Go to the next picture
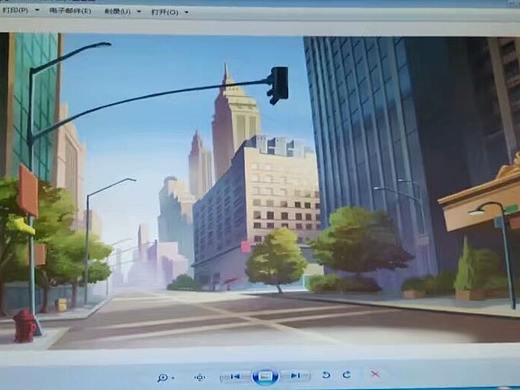This screenshot has height=390, width=520. (x=295, y=376)
